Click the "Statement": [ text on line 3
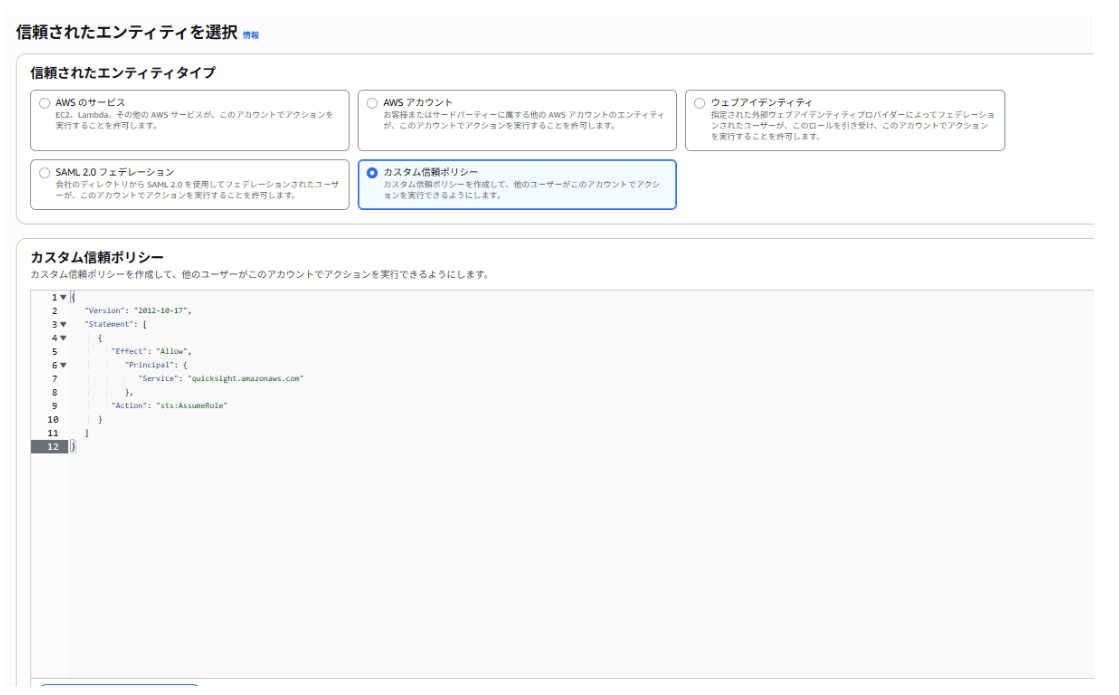This screenshot has height=695, width=1119. pyautogui.click(x=116, y=325)
